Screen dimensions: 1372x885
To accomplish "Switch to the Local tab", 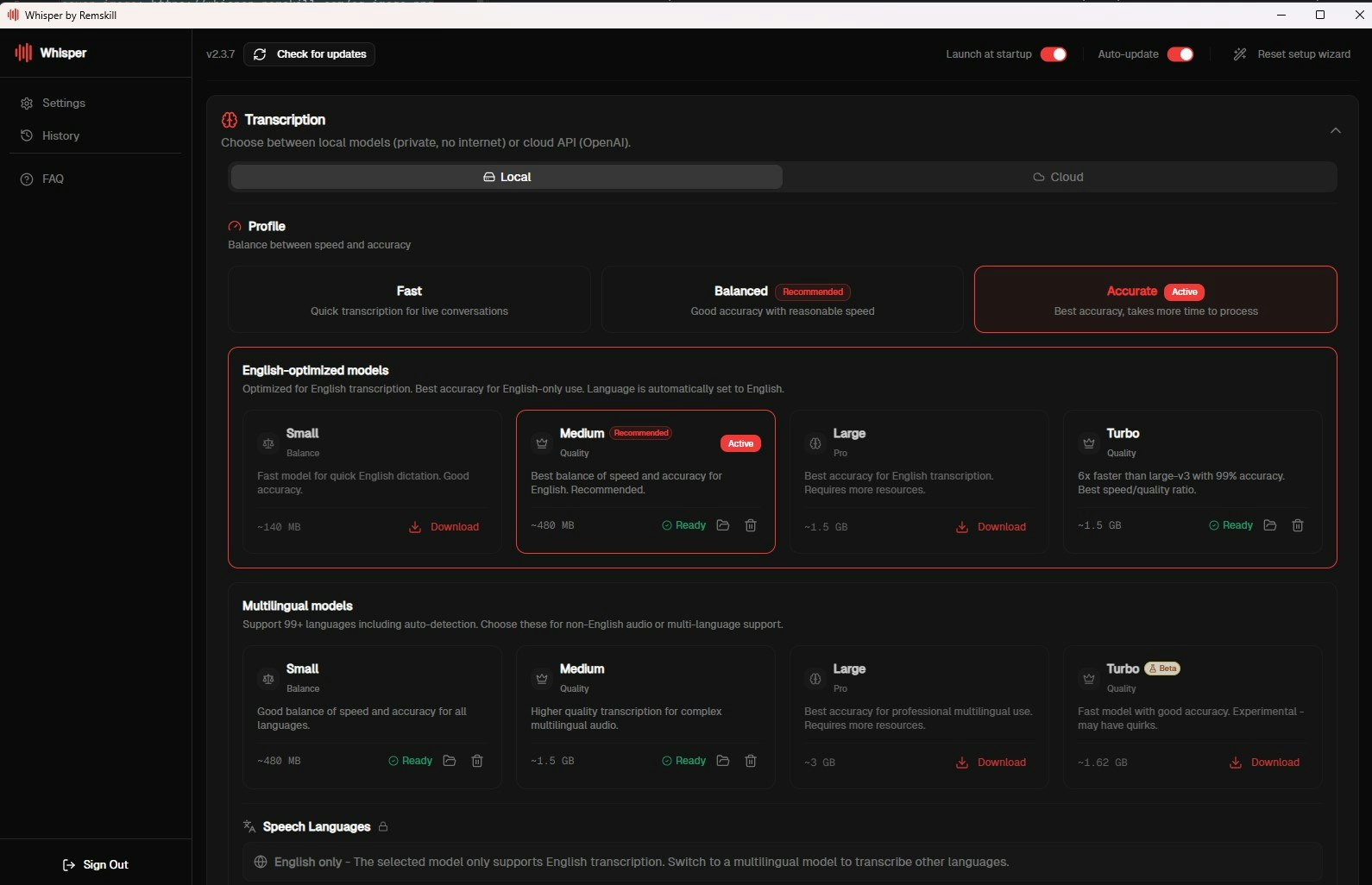I will tap(507, 177).
